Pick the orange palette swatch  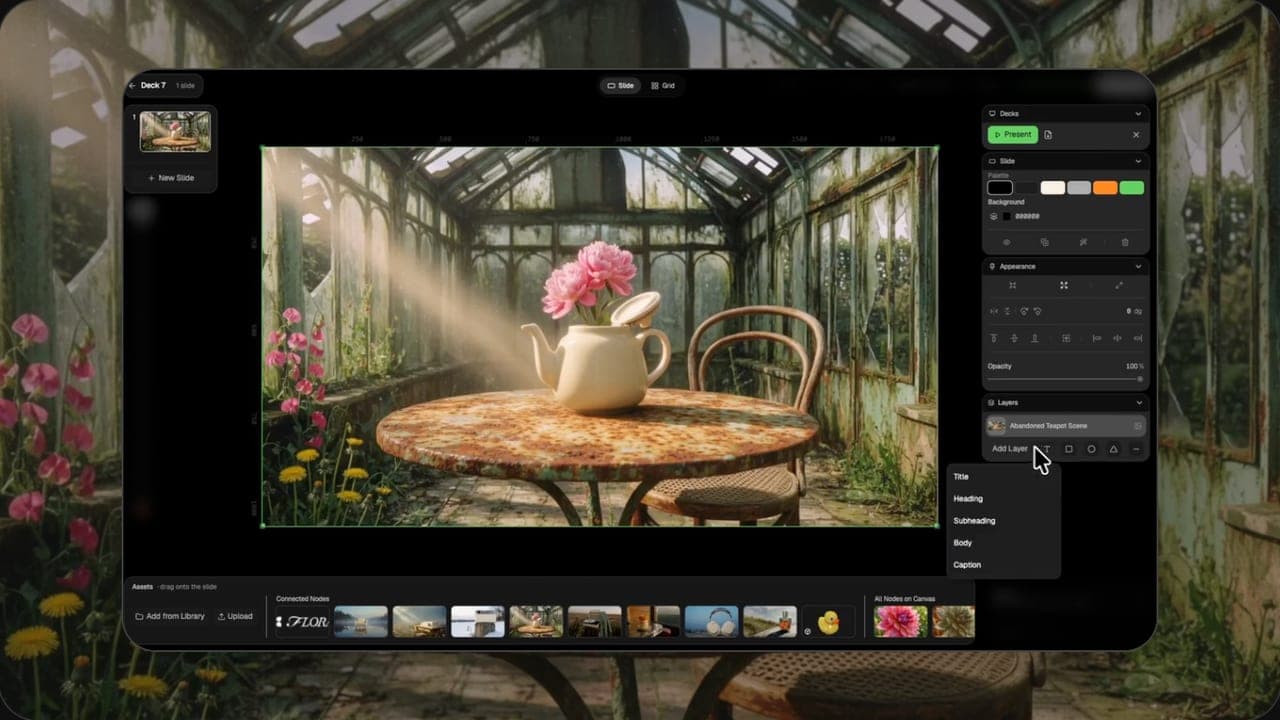pos(1105,188)
